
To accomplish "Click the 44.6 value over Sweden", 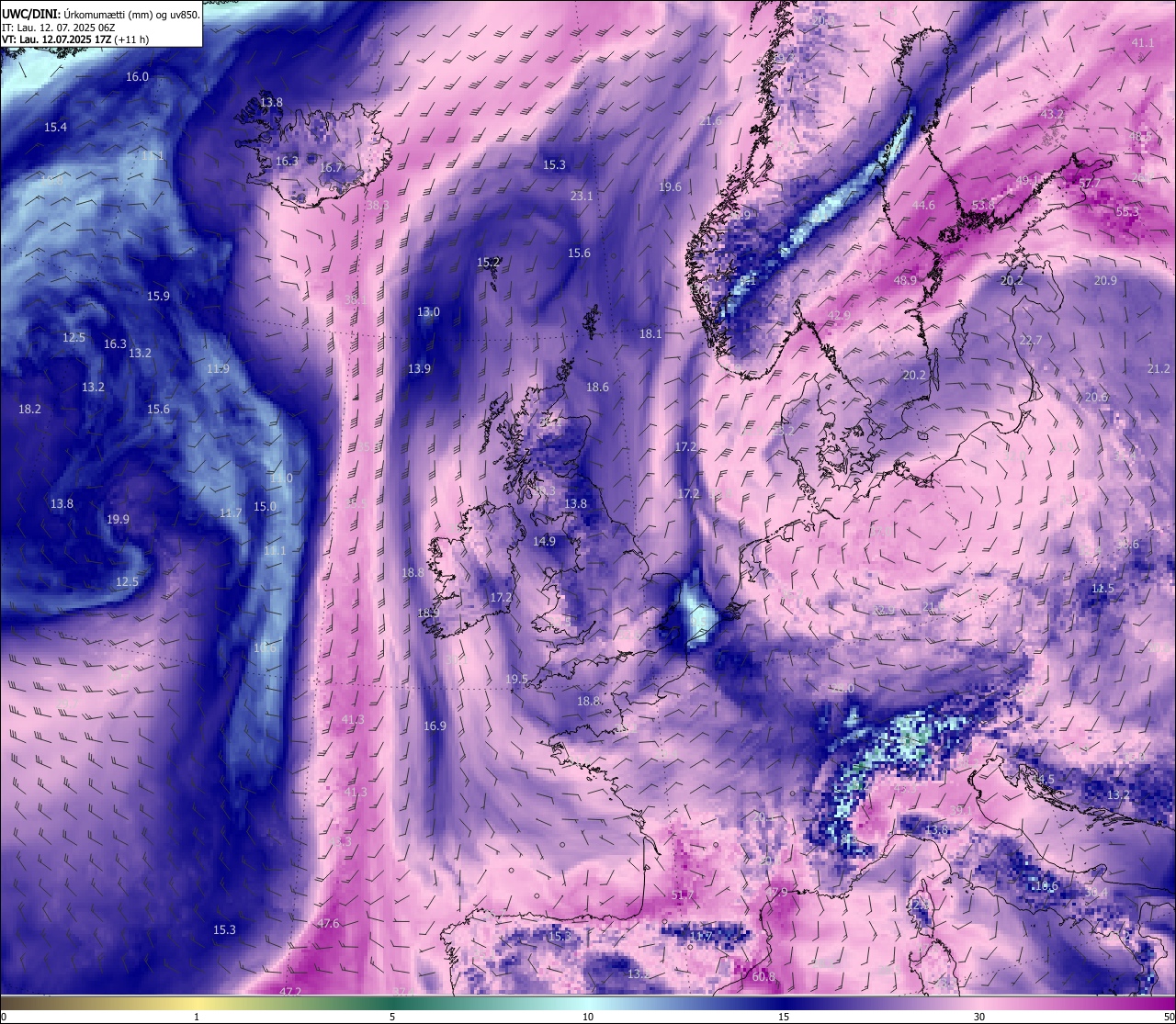I will pyautogui.click(x=923, y=206).
